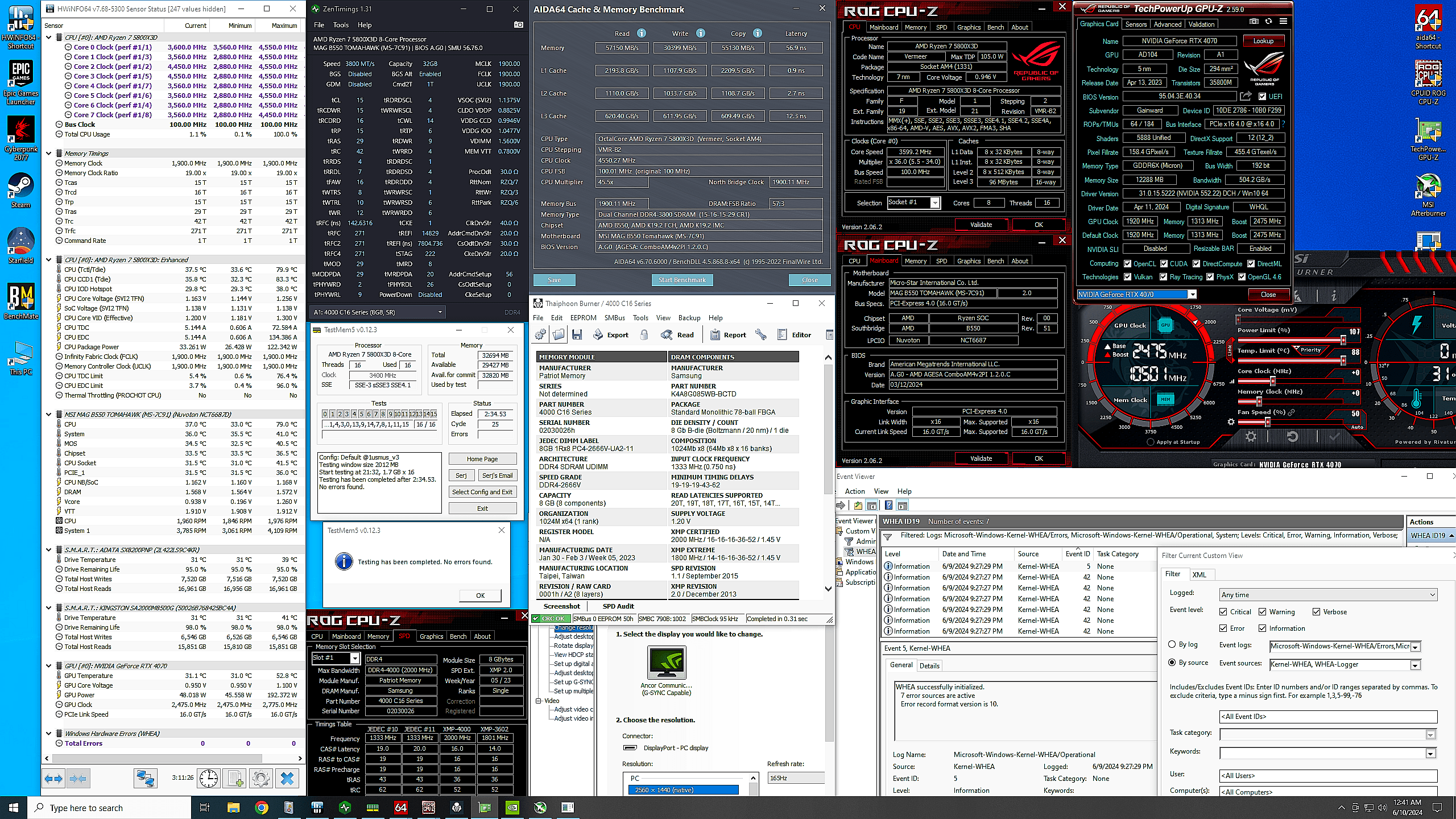Open GPU-Z graphics card selector dropdown
This screenshot has width=1456, height=819.
pyautogui.click(x=1192, y=295)
